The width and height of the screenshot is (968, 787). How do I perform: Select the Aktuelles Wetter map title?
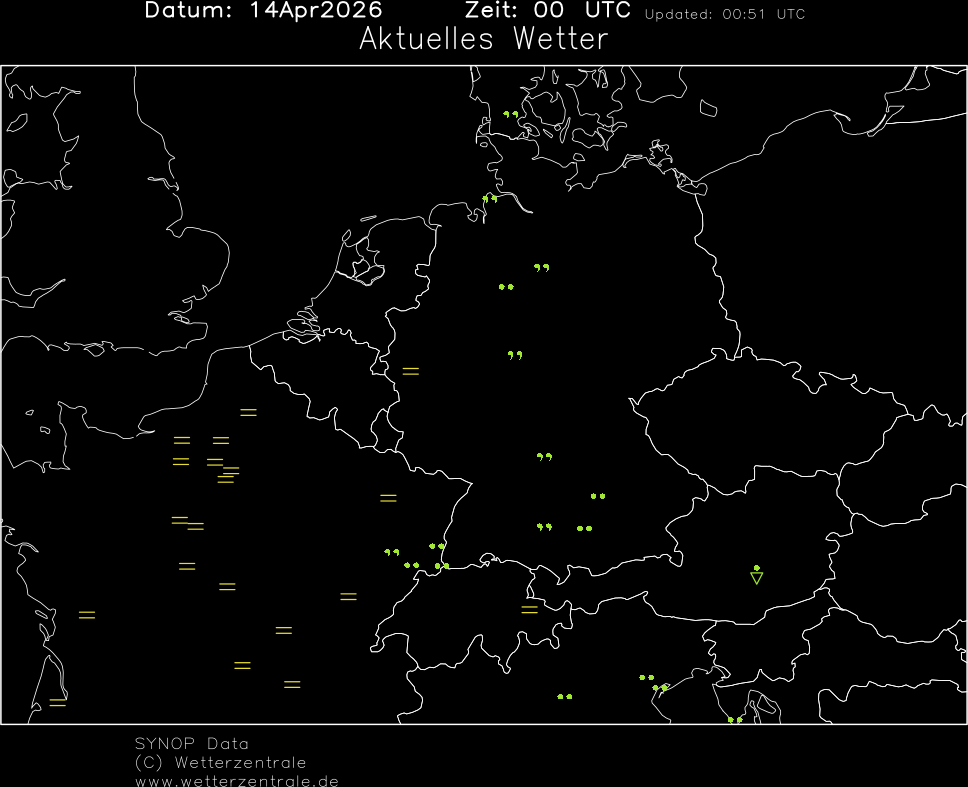483,40
